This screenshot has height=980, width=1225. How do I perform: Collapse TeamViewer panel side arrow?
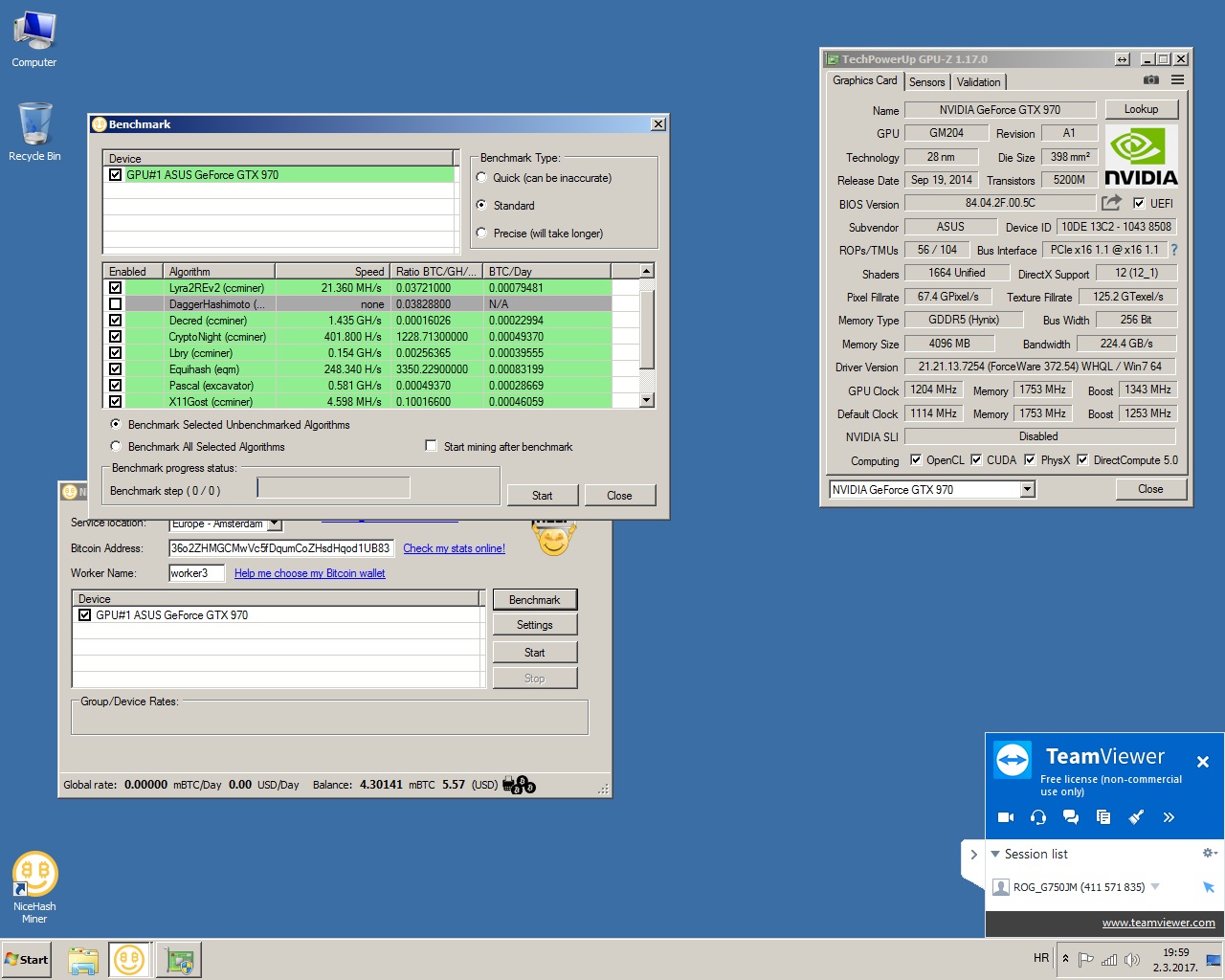[973, 855]
